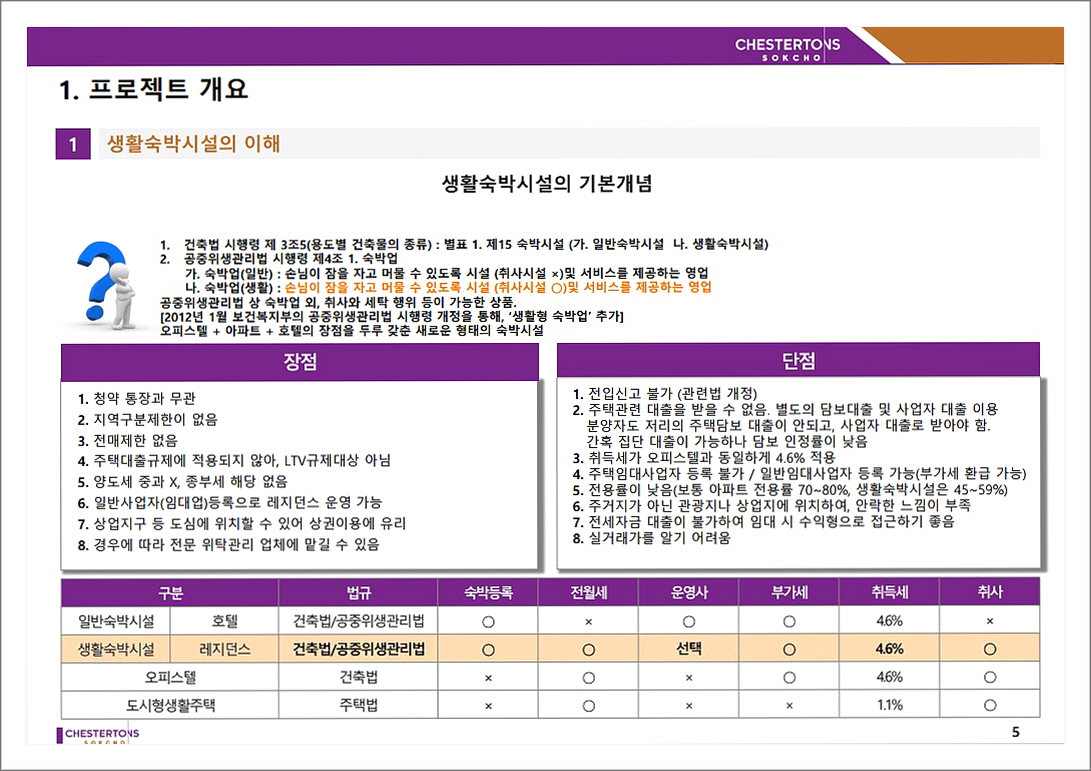Select disadvantage 3 about 취득세 4.6% 적용
The image size is (1091, 771).
pyautogui.click(x=703, y=458)
